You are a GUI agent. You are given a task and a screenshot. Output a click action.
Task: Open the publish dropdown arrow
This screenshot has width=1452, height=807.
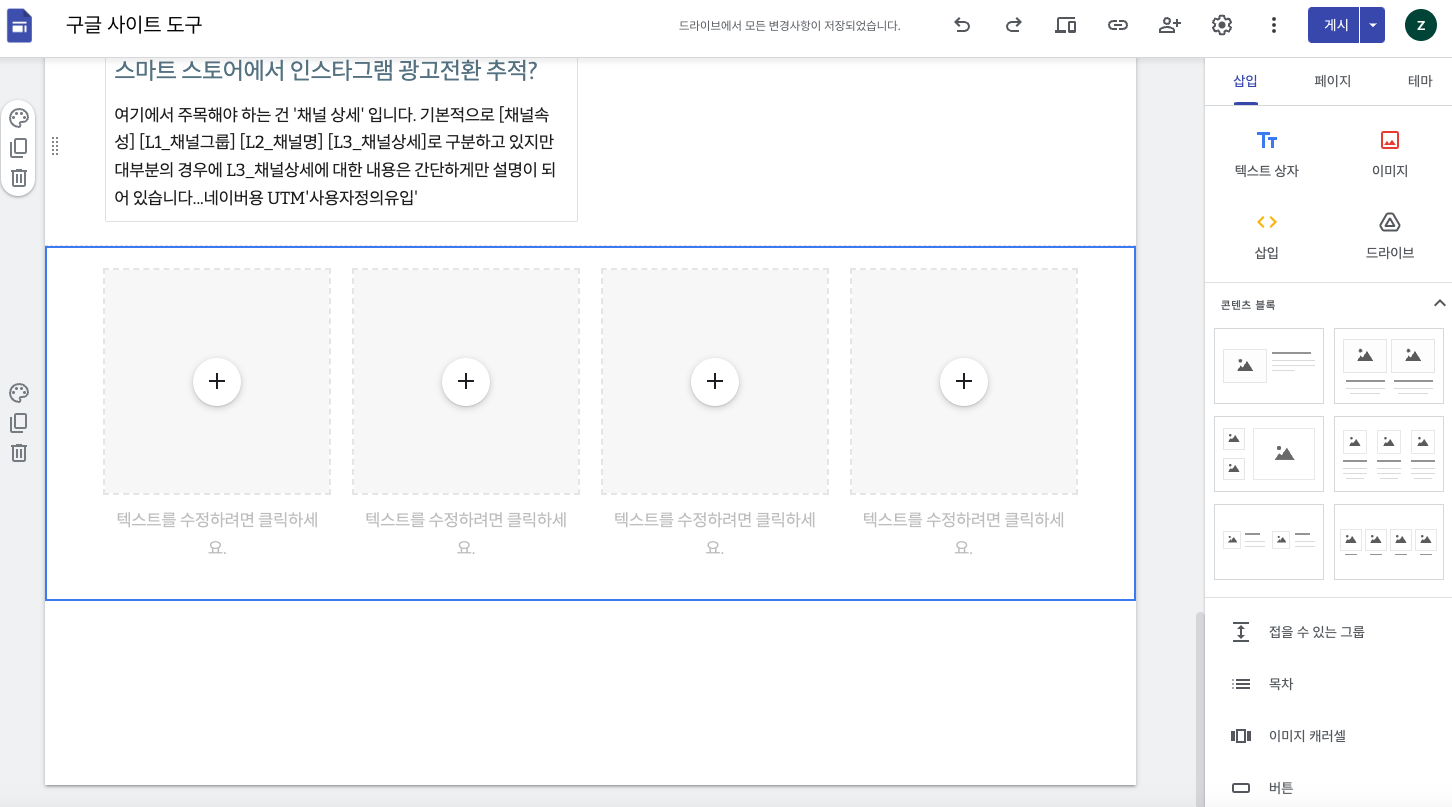point(1373,25)
